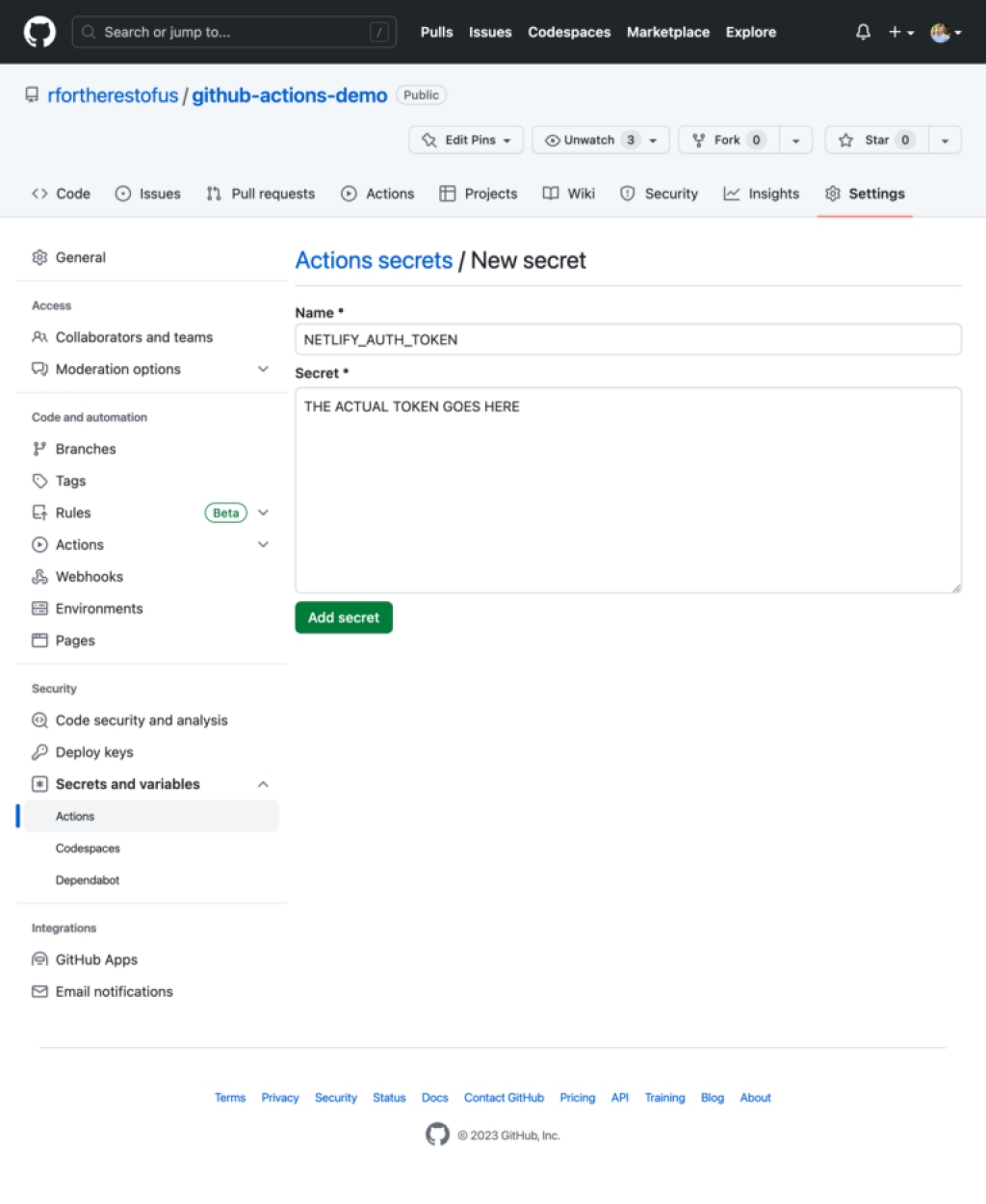This screenshot has width=986, height=1204.
Task: Switch to the Code tab
Action: pyautogui.click(x=61, y=194)
